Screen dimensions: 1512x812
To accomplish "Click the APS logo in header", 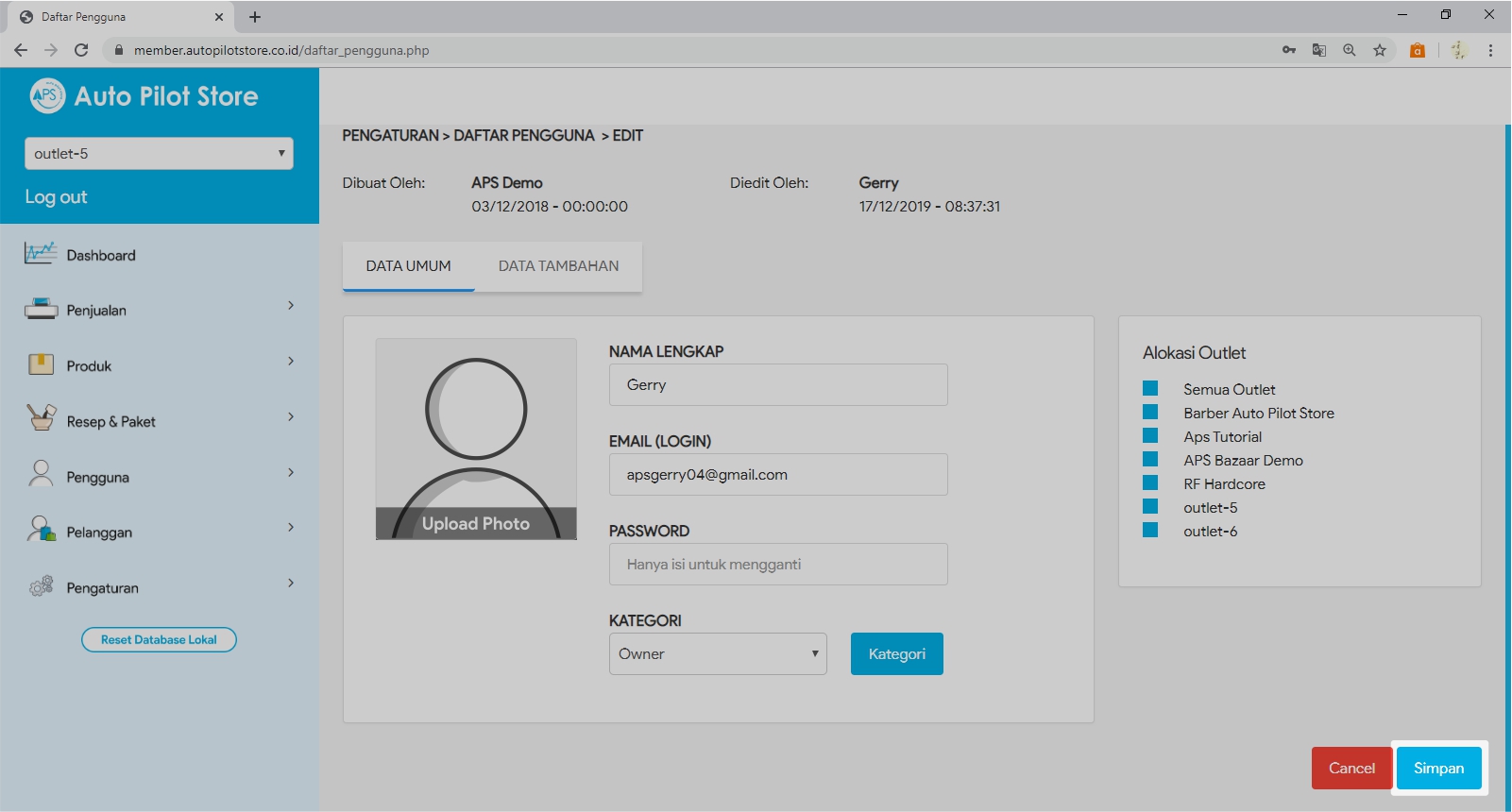I will click(x=47, y=95).
